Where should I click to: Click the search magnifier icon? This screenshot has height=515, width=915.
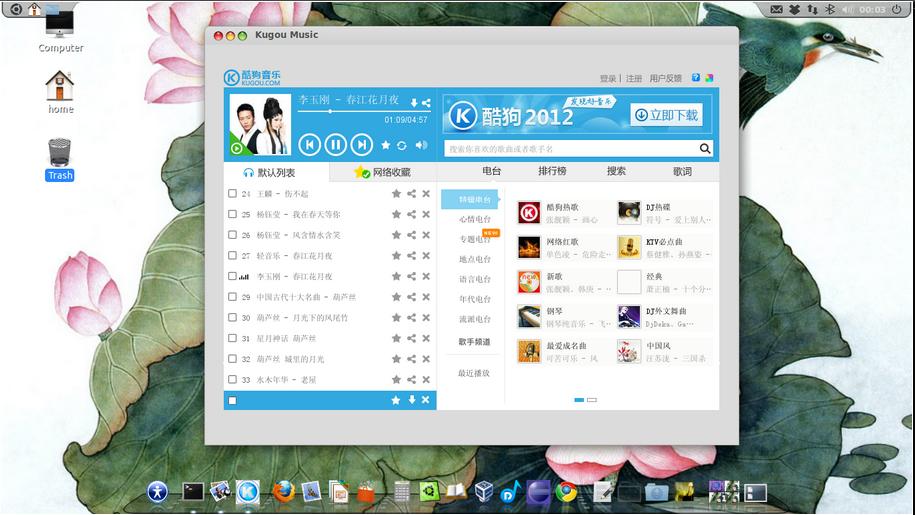[x=705, y=149]
